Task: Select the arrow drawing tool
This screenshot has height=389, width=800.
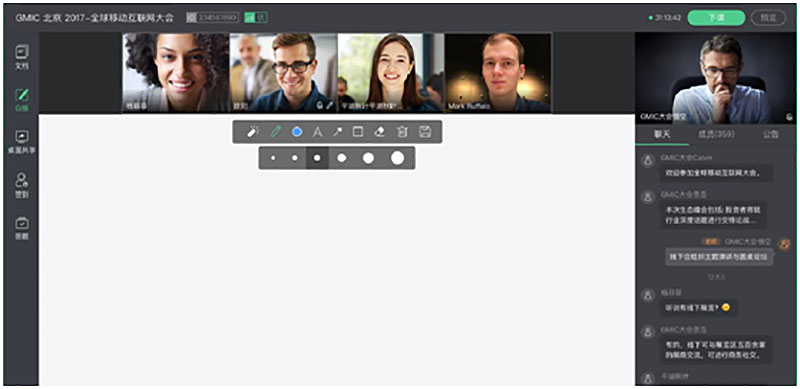Action: click(338, 132)
